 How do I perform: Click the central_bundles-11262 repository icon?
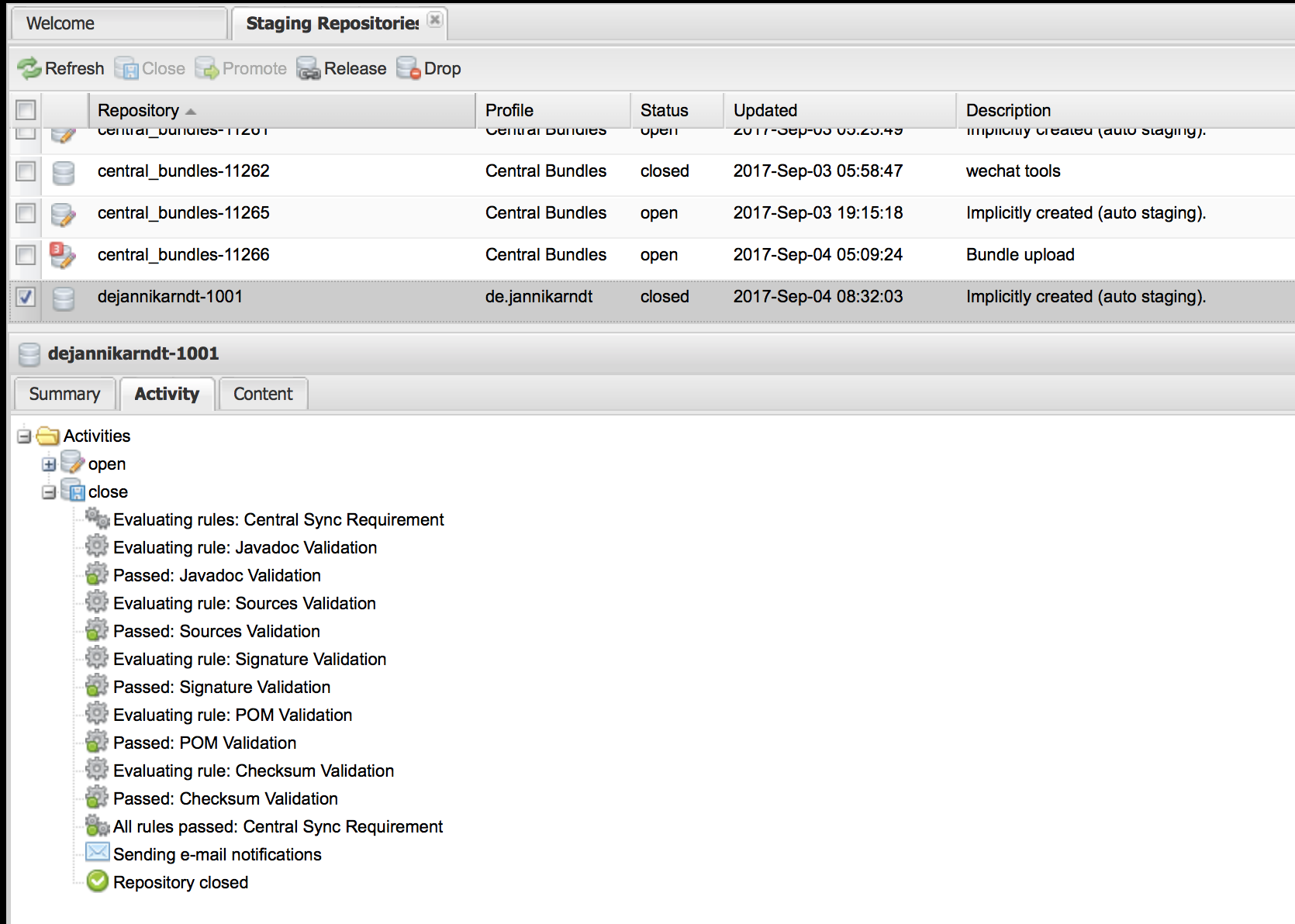[64, 172]
